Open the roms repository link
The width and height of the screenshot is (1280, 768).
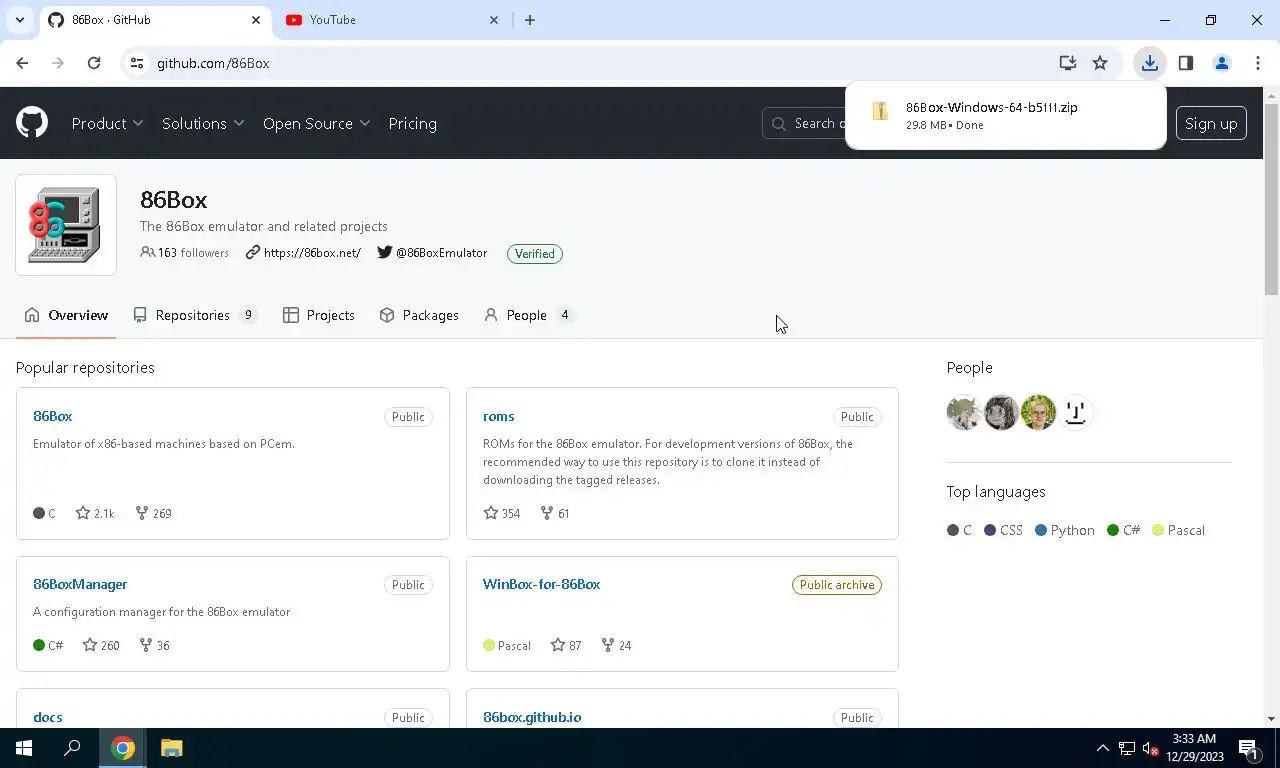498,416
